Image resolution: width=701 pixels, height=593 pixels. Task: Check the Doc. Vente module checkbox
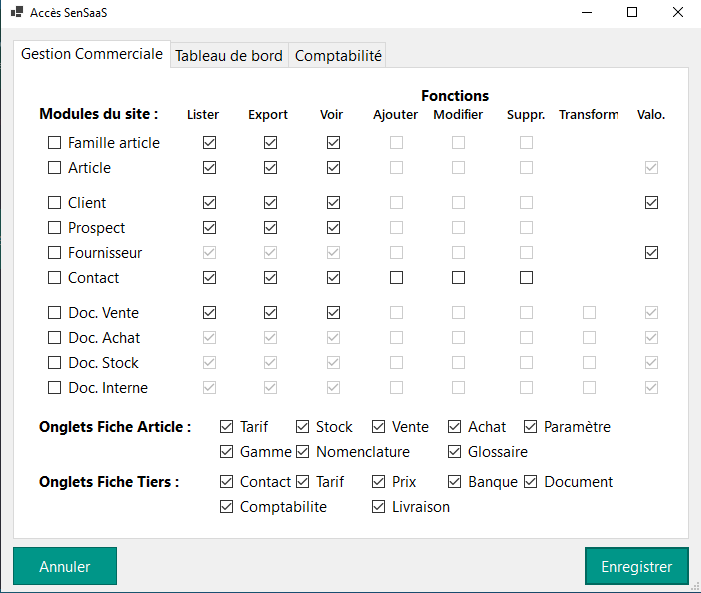point(55,313)
